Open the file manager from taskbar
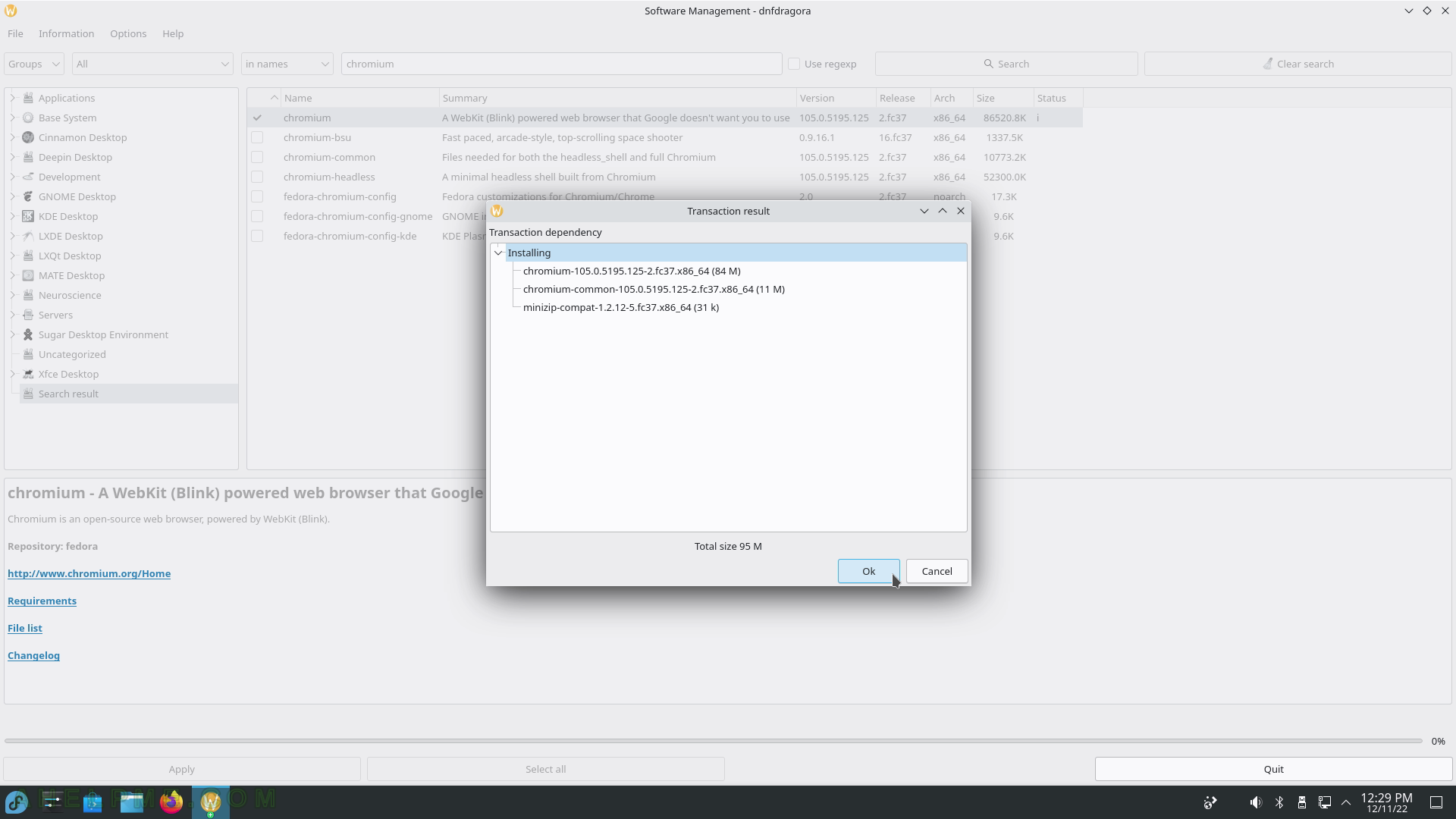 click(x=132, y=802)
